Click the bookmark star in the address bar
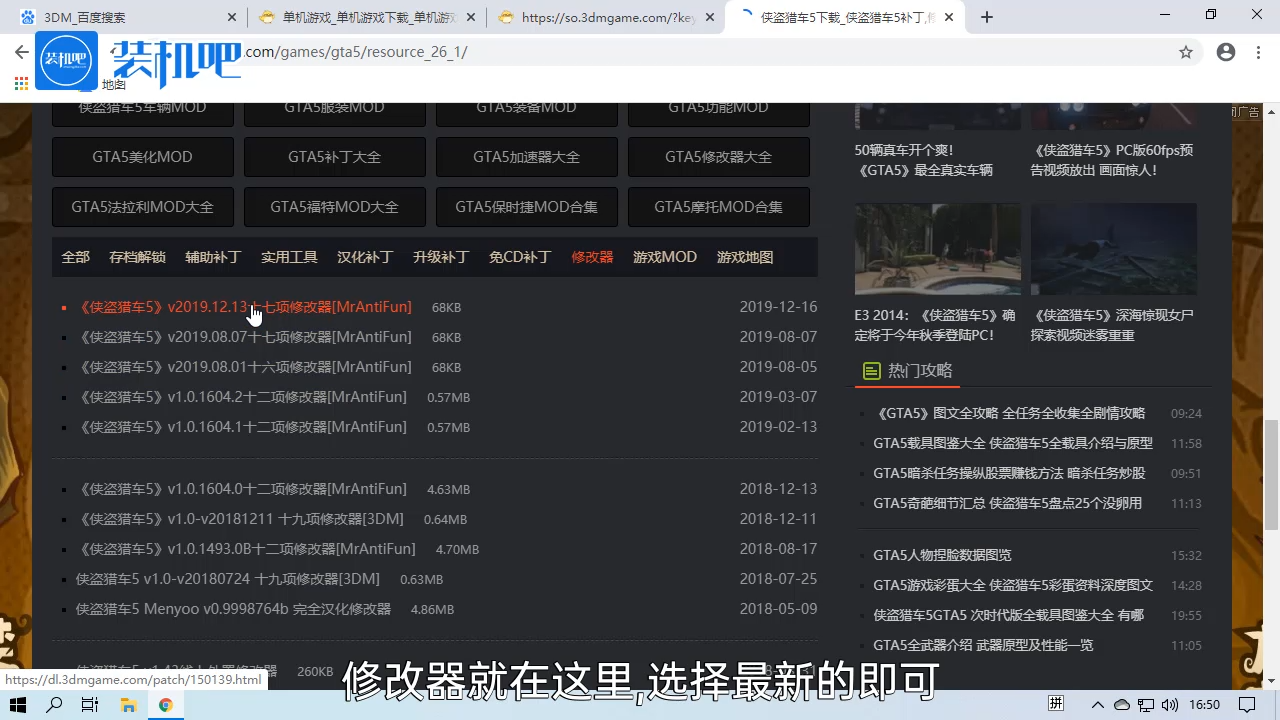 1186,51
